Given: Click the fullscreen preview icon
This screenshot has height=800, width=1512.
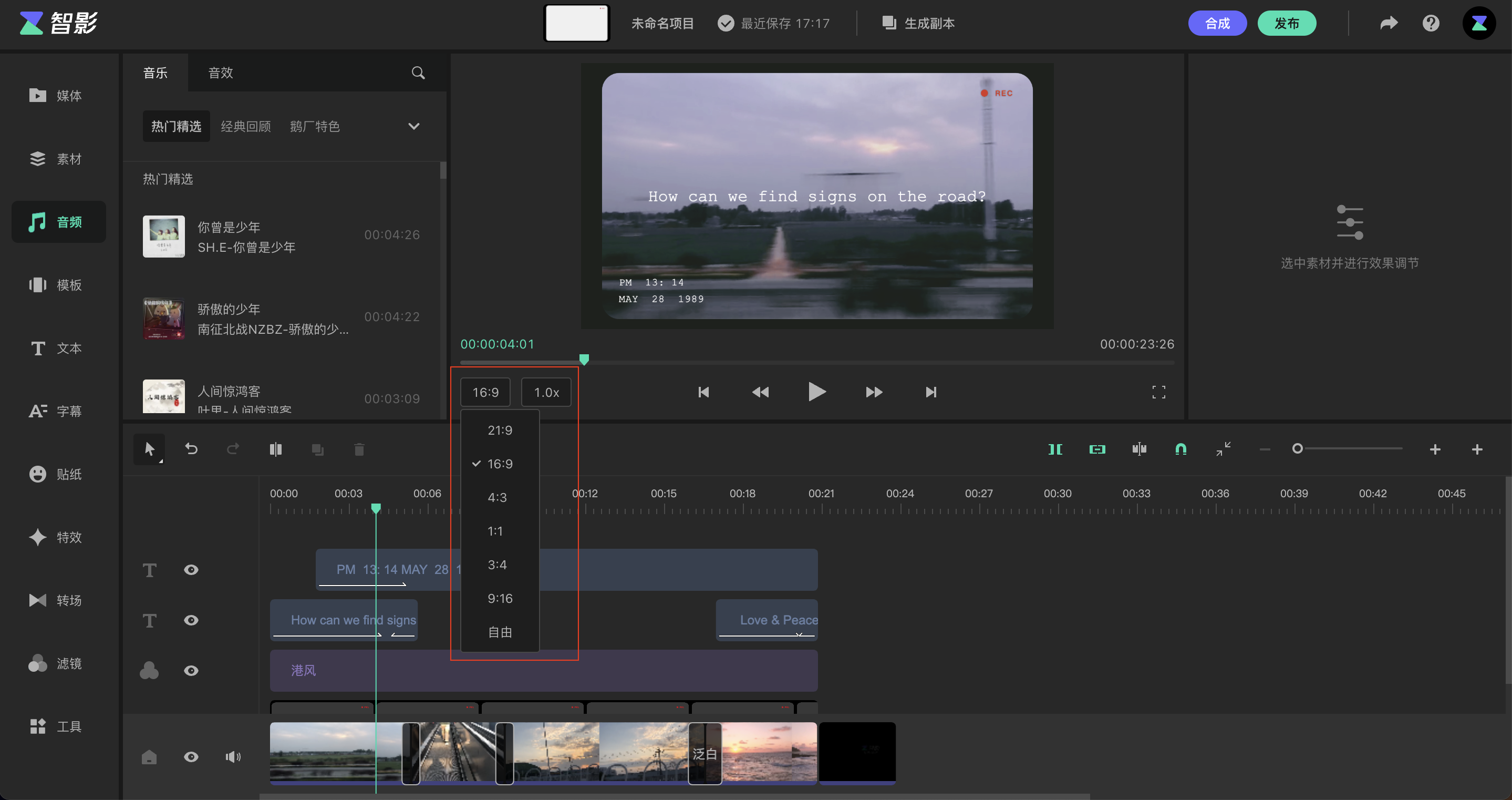Looking at the screenshot, I should click(x=1158, y=392).
